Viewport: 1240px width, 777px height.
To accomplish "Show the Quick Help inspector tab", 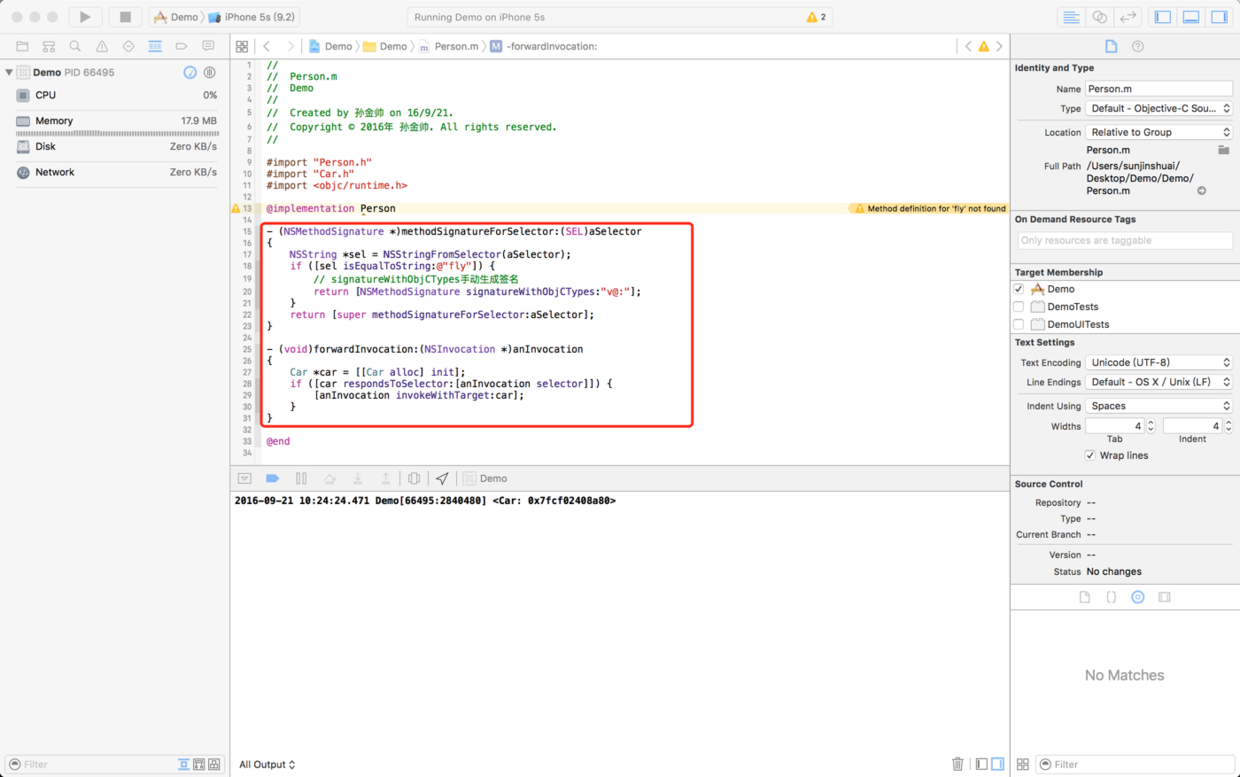I will point(1138,46).
